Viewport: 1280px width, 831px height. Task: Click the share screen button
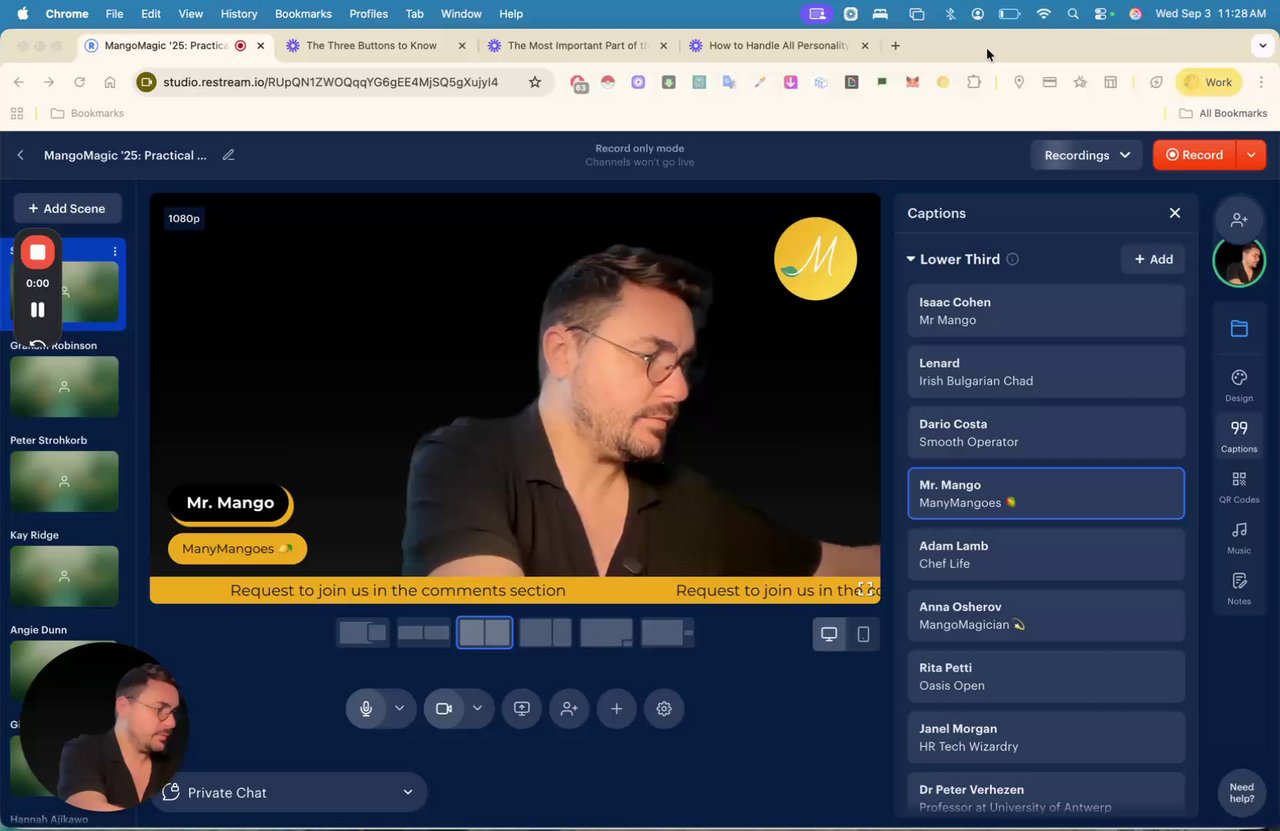[521, 708]
